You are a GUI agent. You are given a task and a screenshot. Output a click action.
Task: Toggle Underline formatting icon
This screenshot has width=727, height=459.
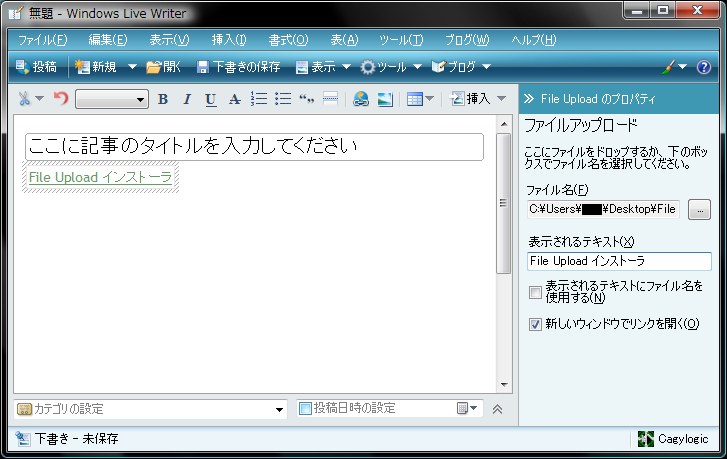point(210,99)
